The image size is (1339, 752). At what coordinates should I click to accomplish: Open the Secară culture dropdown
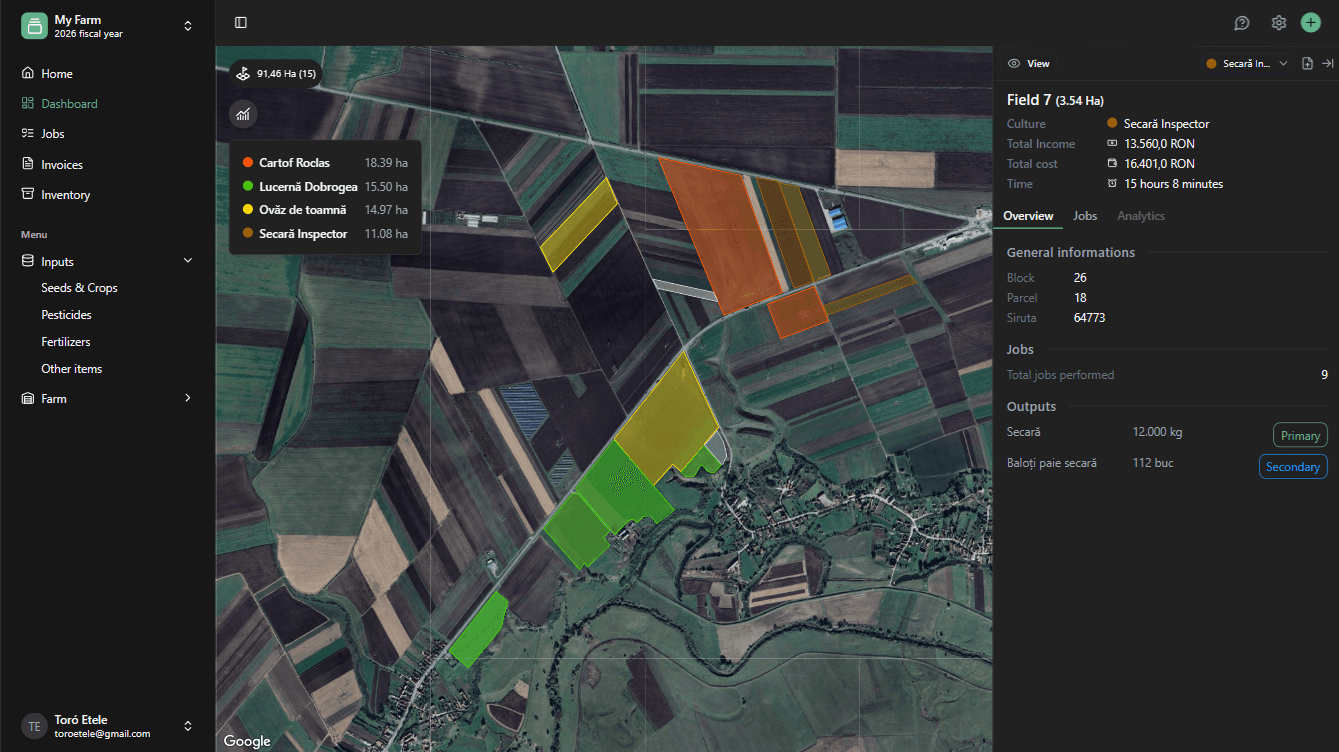pos(1247,63)
